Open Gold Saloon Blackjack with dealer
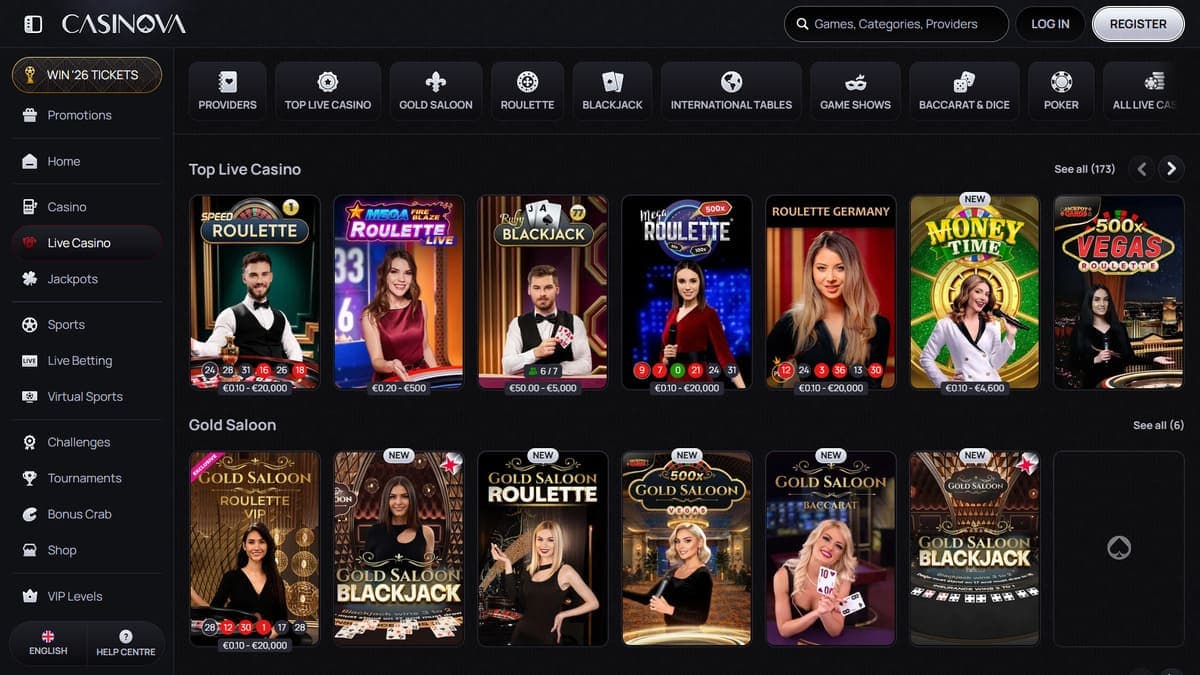This screenshot has width=1200, height=675. pyautogui.click(x=399, y=548)
